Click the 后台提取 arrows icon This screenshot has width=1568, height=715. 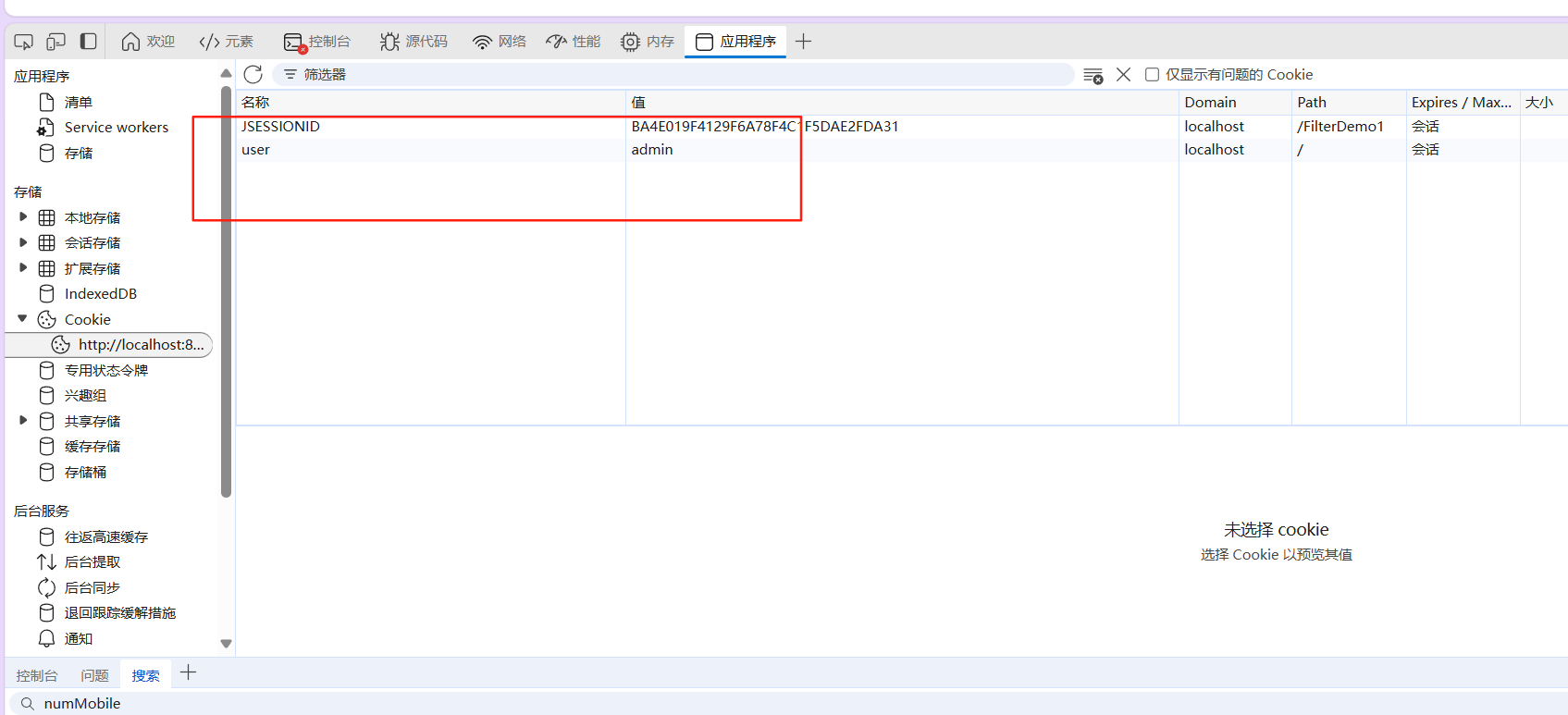[46, 562]
